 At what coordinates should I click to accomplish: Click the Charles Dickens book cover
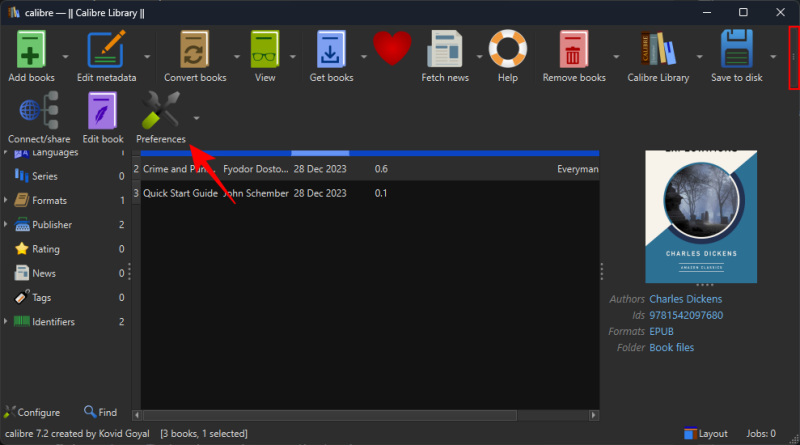click(x=701, y=216)
